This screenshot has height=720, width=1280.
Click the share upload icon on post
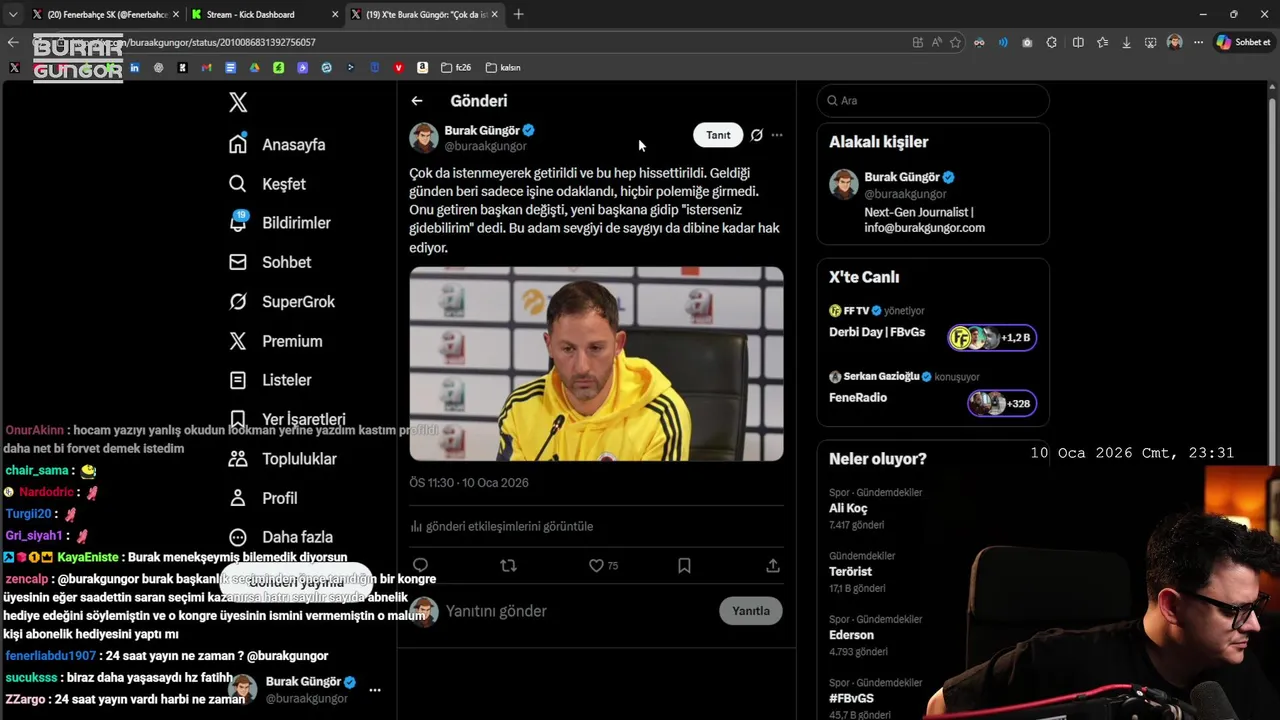click(x=773, y=566)
